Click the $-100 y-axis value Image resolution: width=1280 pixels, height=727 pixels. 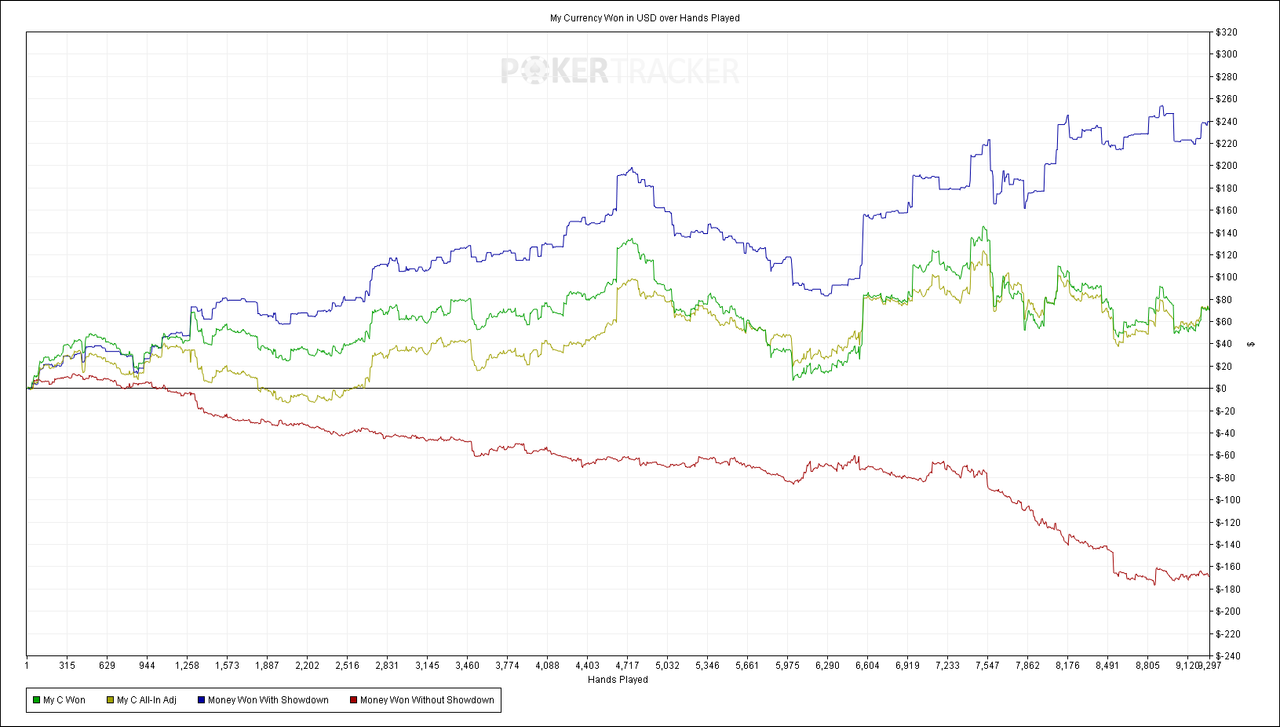point(1227,500)
